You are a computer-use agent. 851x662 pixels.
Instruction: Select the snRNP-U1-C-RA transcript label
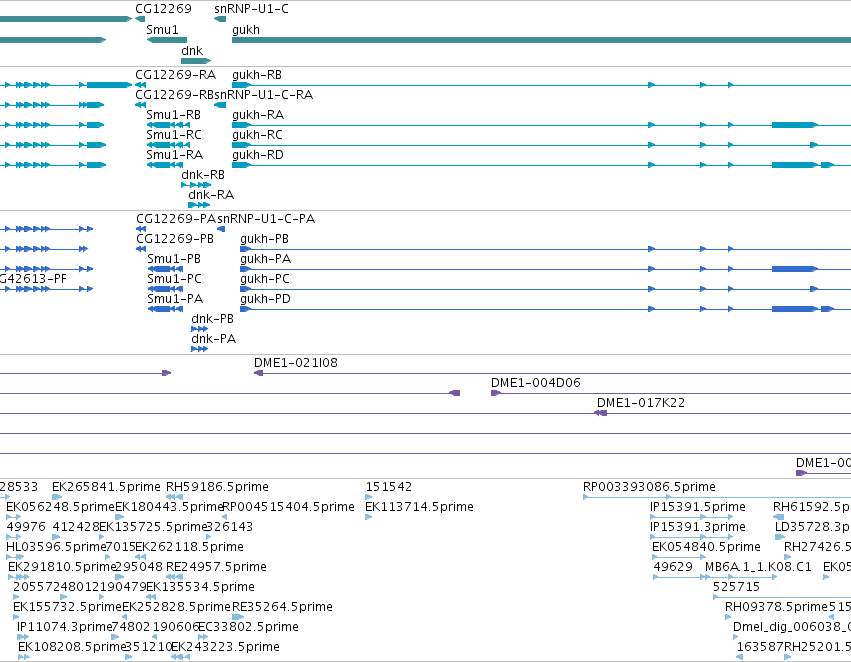click(264, 94)
